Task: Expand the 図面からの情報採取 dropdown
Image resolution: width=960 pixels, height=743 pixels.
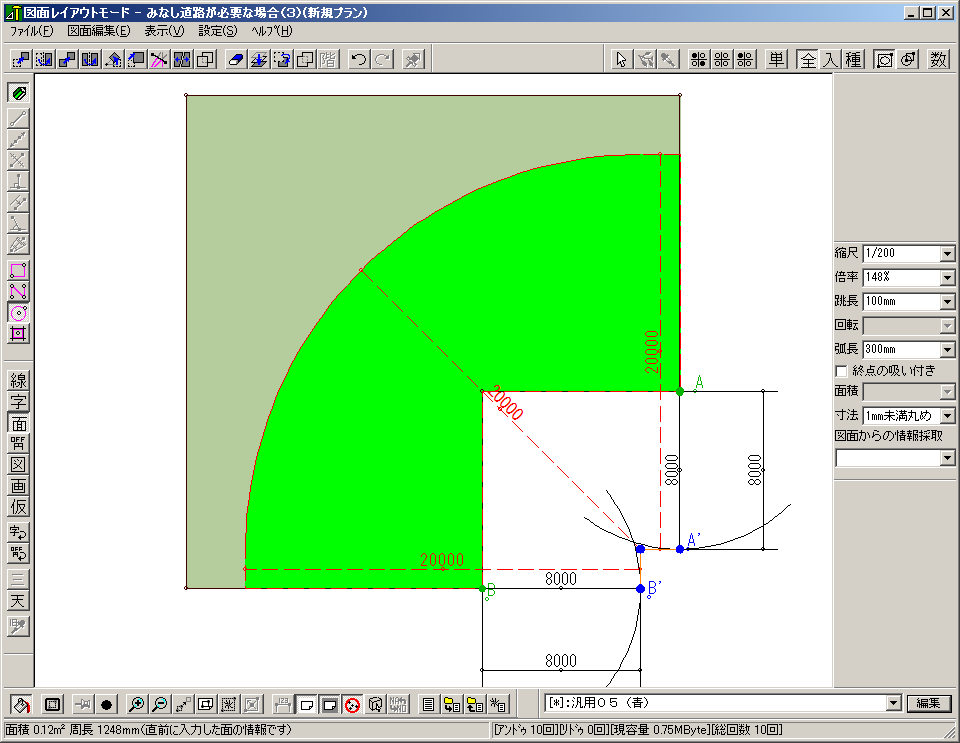Action: (947, 458)
